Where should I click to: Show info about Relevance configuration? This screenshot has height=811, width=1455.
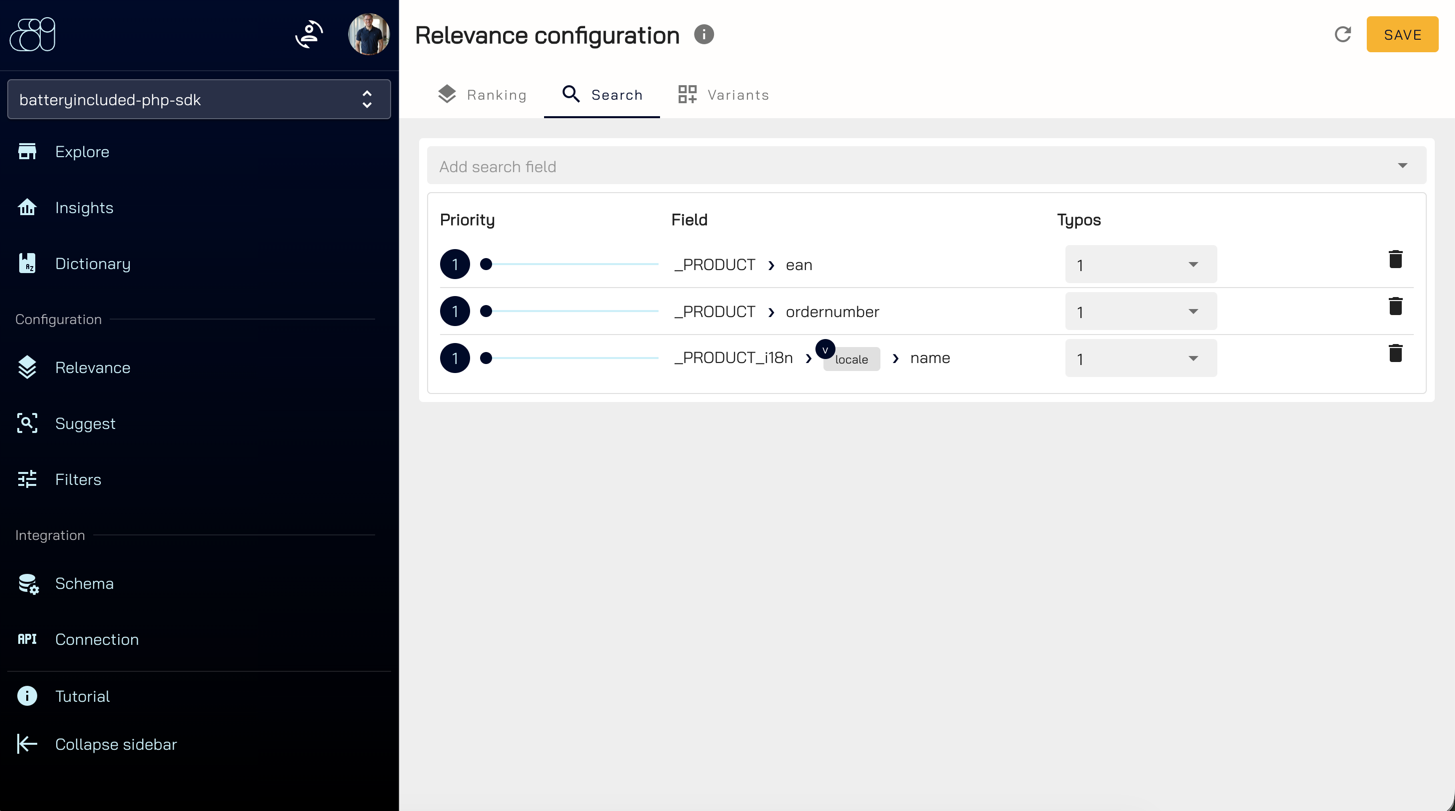pyautogui.click(x=704, y=35)
